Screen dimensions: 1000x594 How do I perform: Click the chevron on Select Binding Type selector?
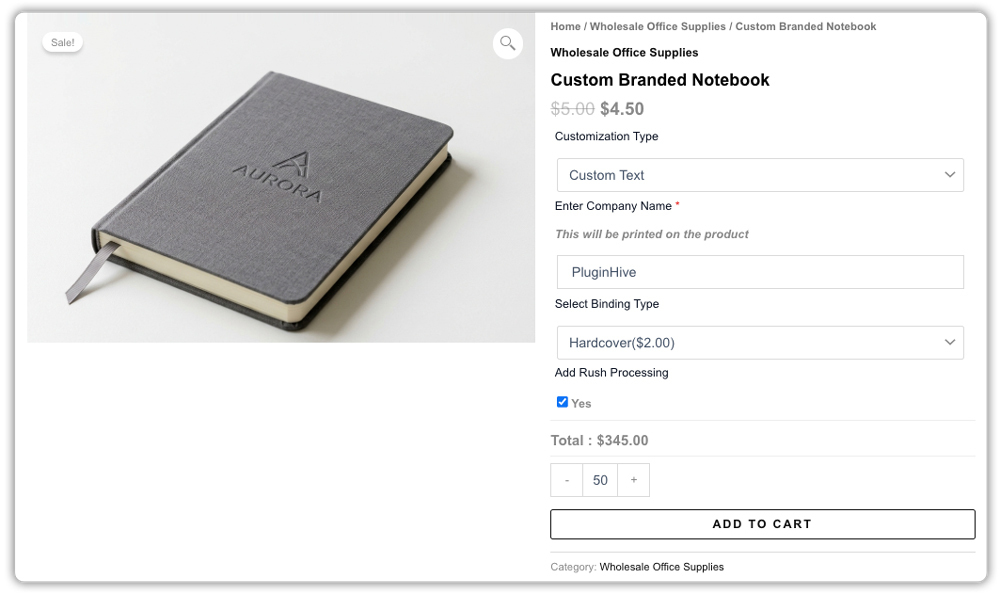(950, 342)
